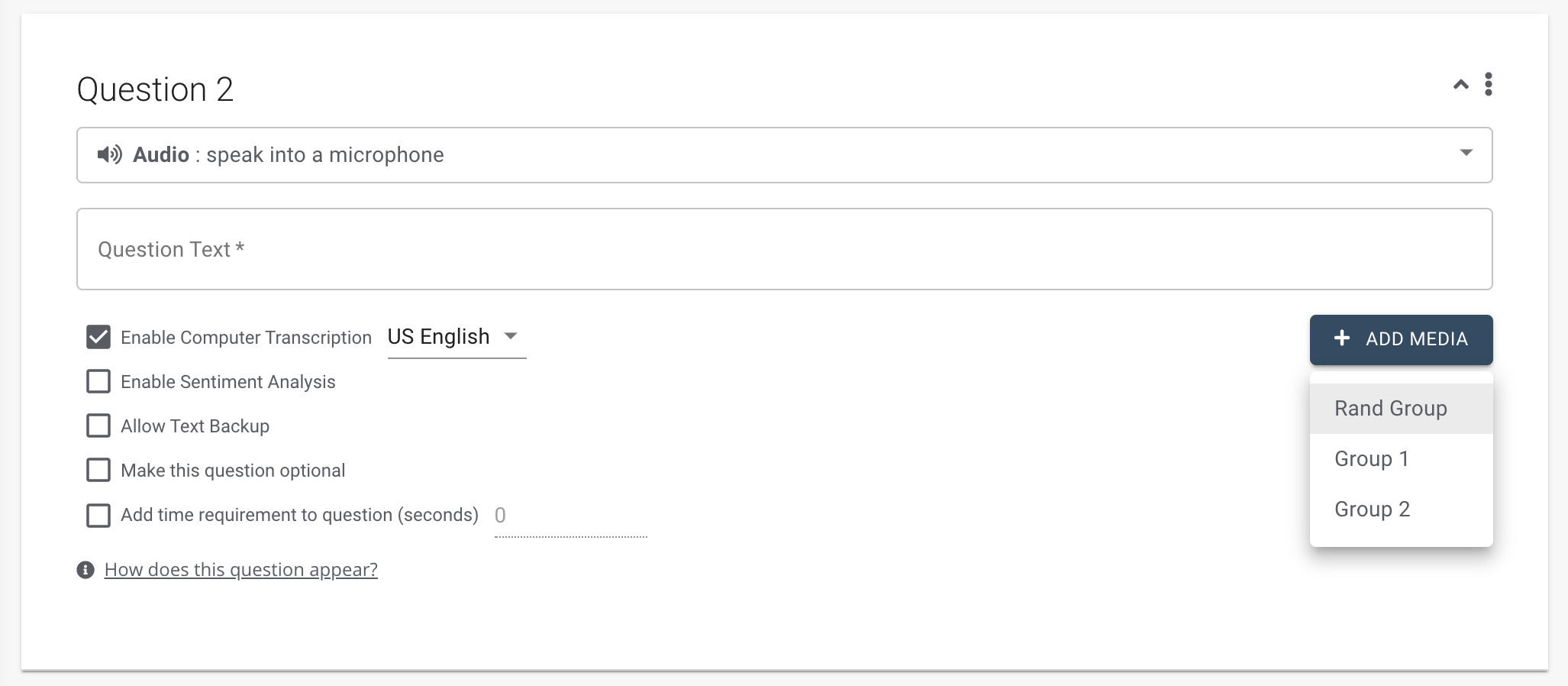Enable the time requirement checkbox
Viewport: 1568px width, 686px height.
(x=98, y=516)
